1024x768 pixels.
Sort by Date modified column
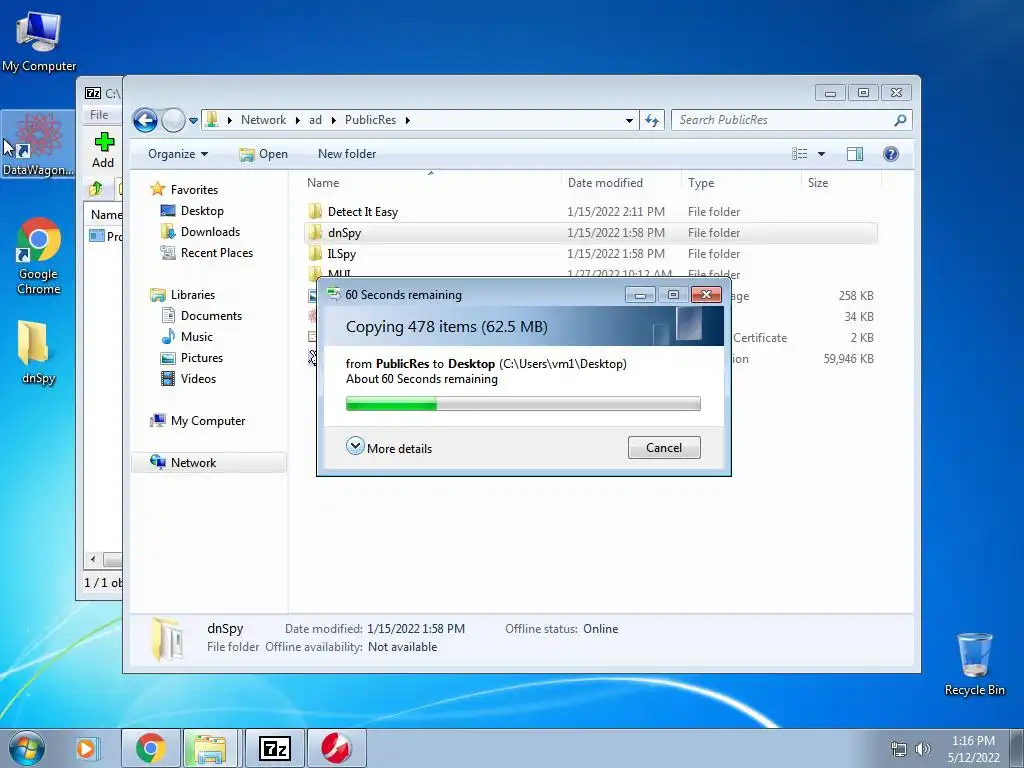620,183
